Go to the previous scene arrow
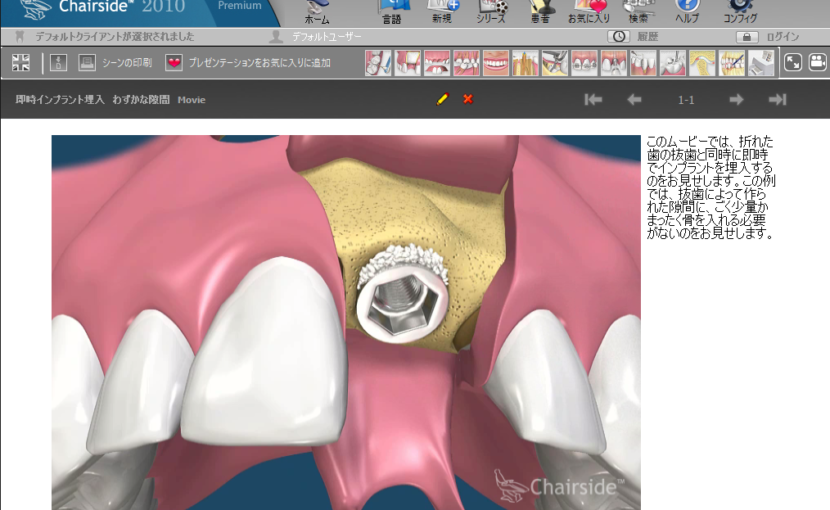This screenshot has width=830, height=510. tap(634, 100)
